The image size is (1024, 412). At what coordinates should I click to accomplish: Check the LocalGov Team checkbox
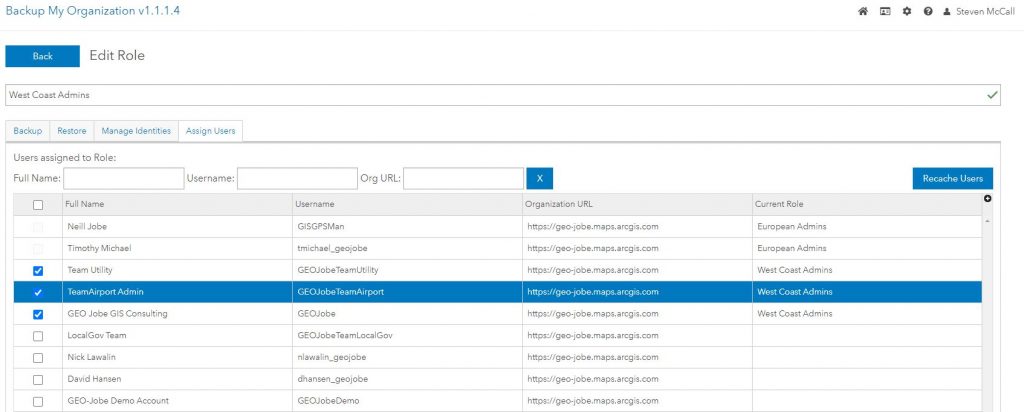click(38, 335)
